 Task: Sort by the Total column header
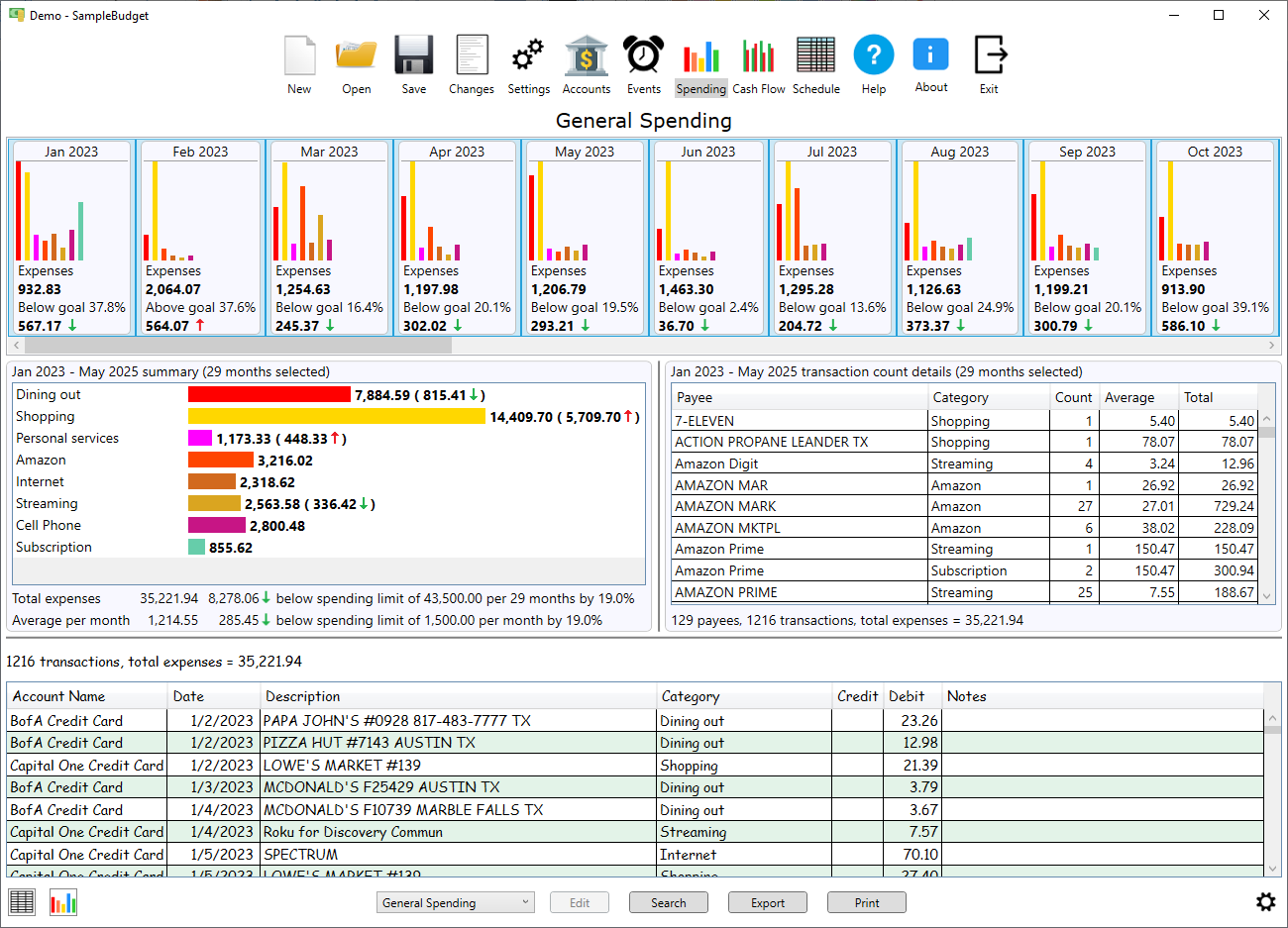coord(1218,397)
